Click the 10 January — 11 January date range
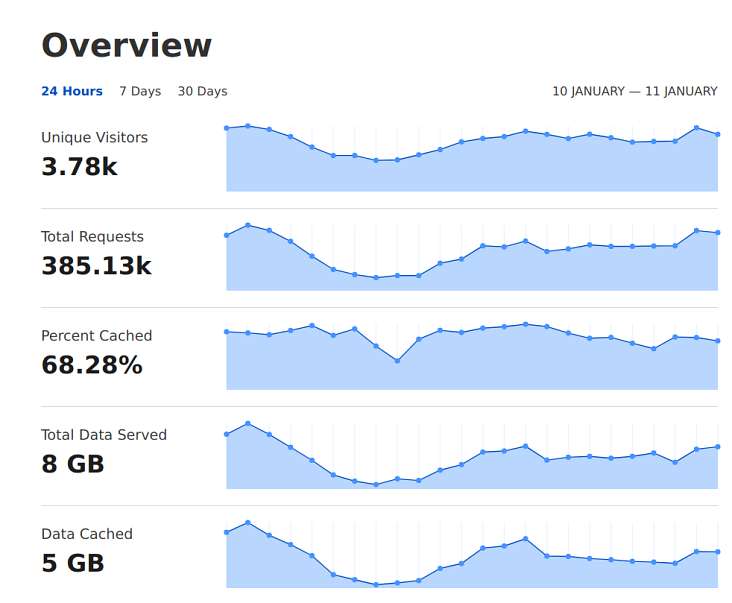732x603 pixels. (635, 91)
